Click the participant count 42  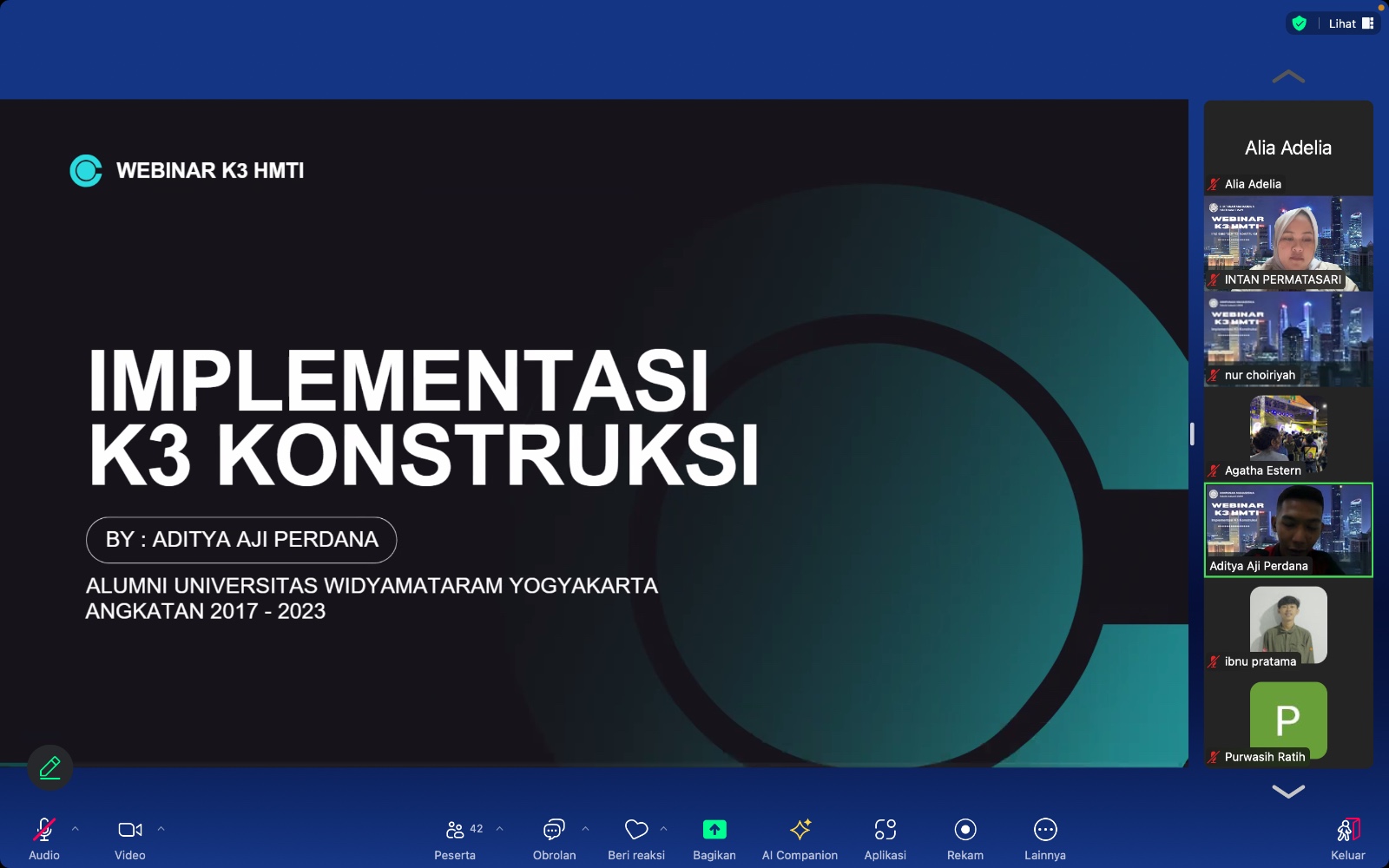[477, 829]
